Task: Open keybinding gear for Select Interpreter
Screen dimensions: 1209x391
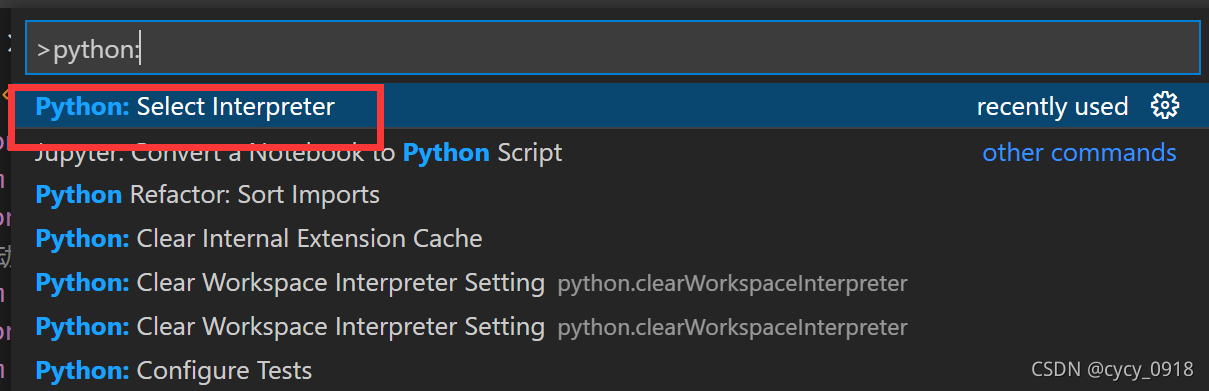Action: click(x=1165, y=106)
